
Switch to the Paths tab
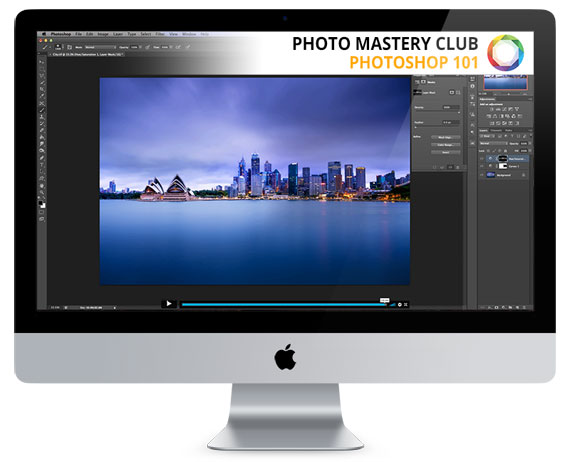click(x=509, y=130)
